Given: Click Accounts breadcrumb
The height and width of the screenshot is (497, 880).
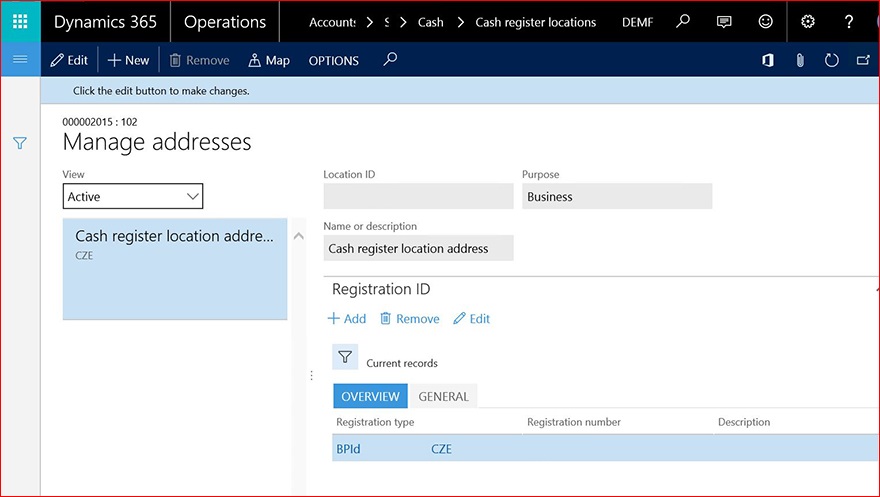Looking at the screenshot, I should point(332,22).
